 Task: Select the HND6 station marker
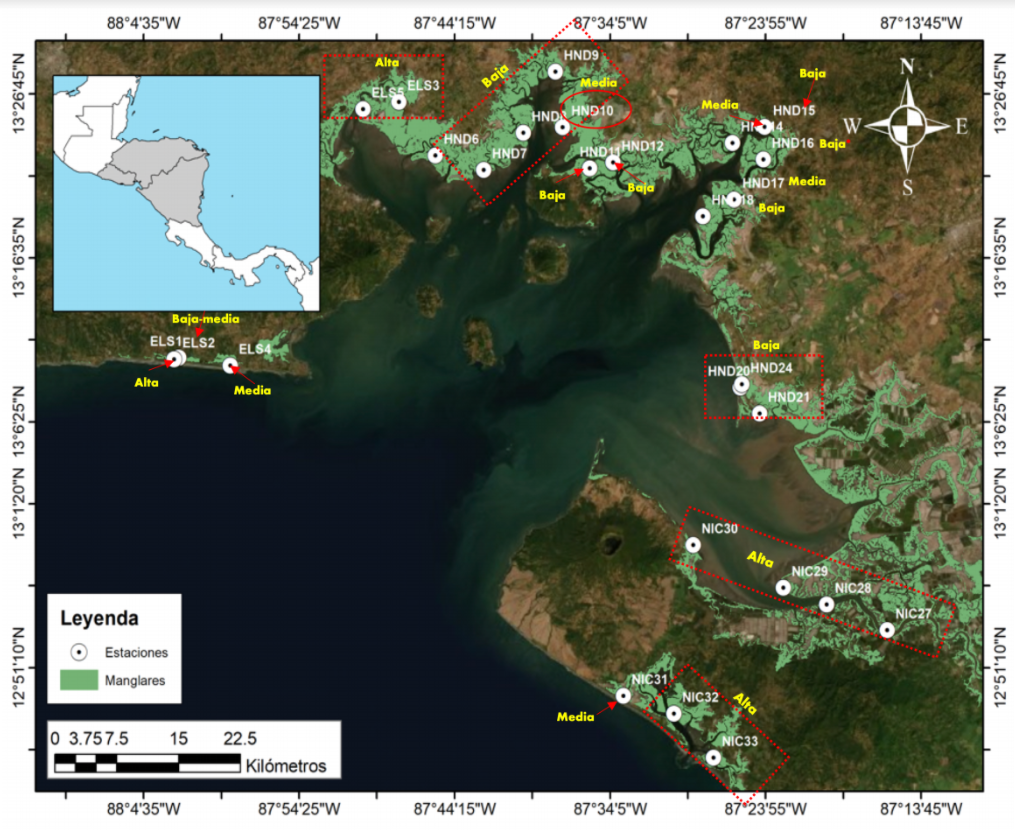tap(435, 155)
